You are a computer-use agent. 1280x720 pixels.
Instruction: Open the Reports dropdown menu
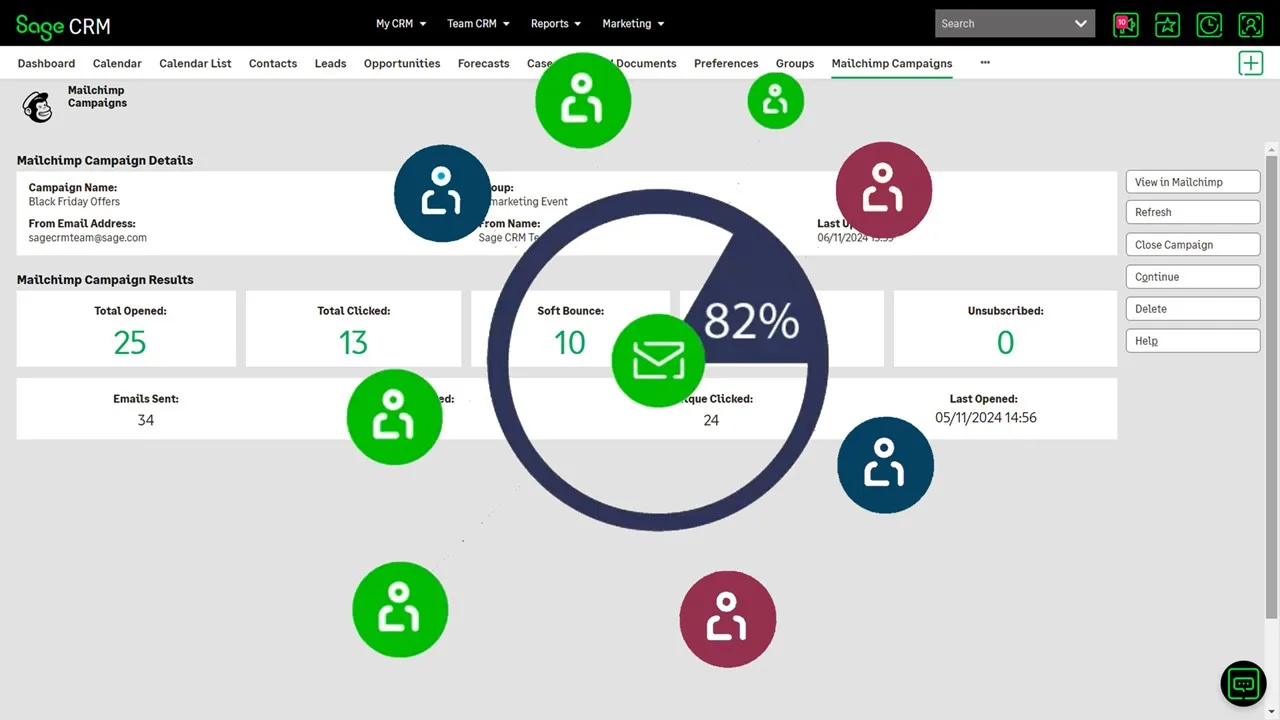pos(555,24)
